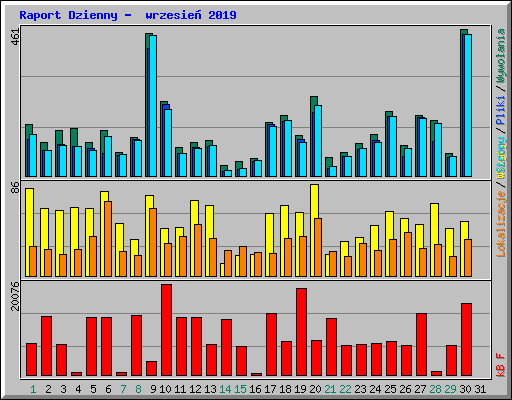Select the cyan files bar for day 10
The image size is (512, 400).
[168, 143]
